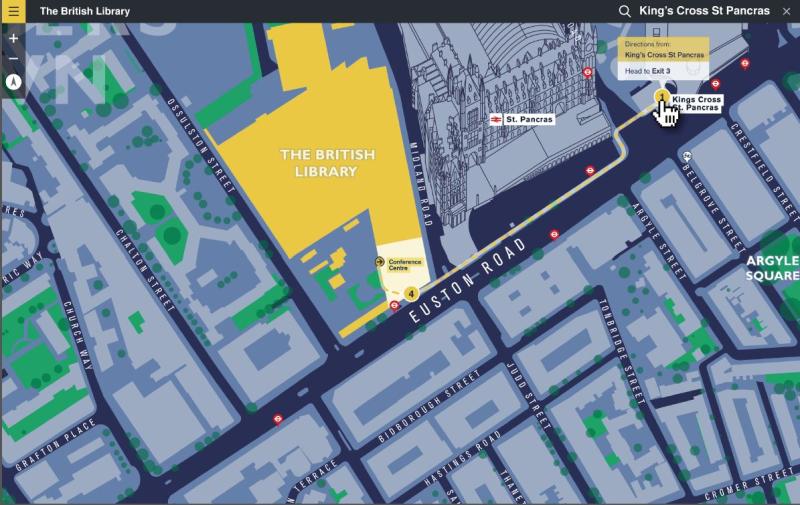Click the HASTINGS ROAD label
This screenshot has width=800, height=505.
(462, 458)
